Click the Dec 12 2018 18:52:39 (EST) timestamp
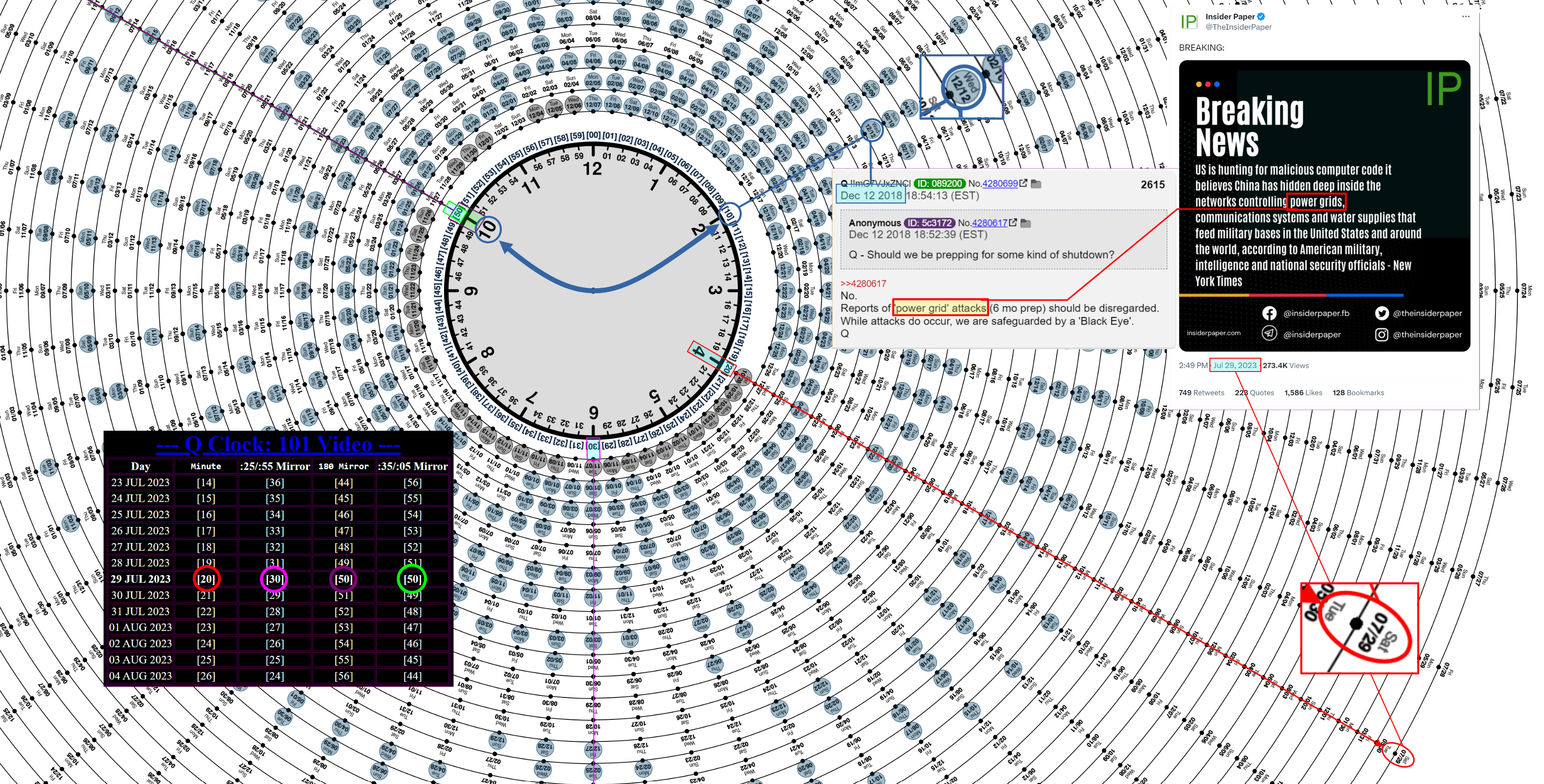 918,234
